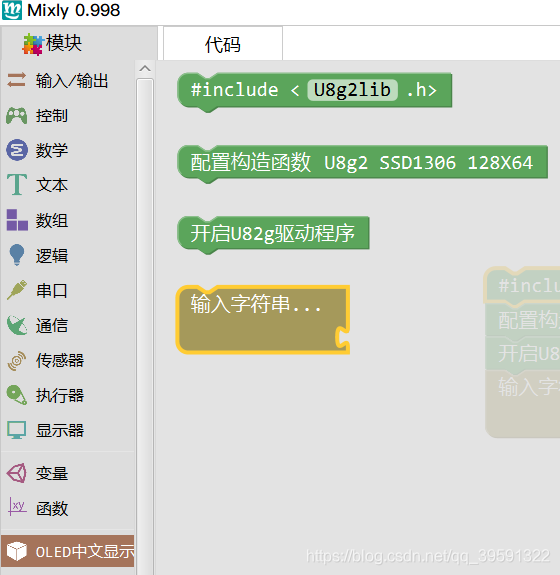The width and height of the screenshot is (560, 575).
Task: Select the 显示器 category label
Action: (60, 430)
